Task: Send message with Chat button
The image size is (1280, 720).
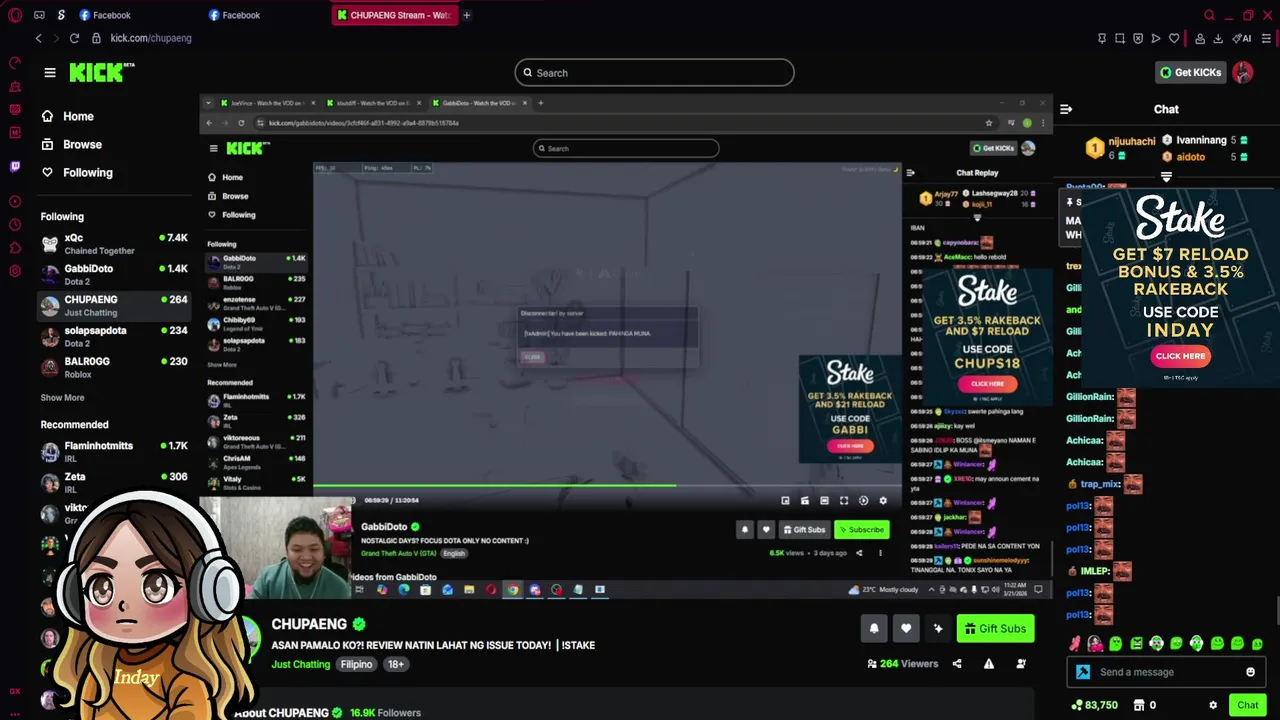Action: [x=1248, y=705]
